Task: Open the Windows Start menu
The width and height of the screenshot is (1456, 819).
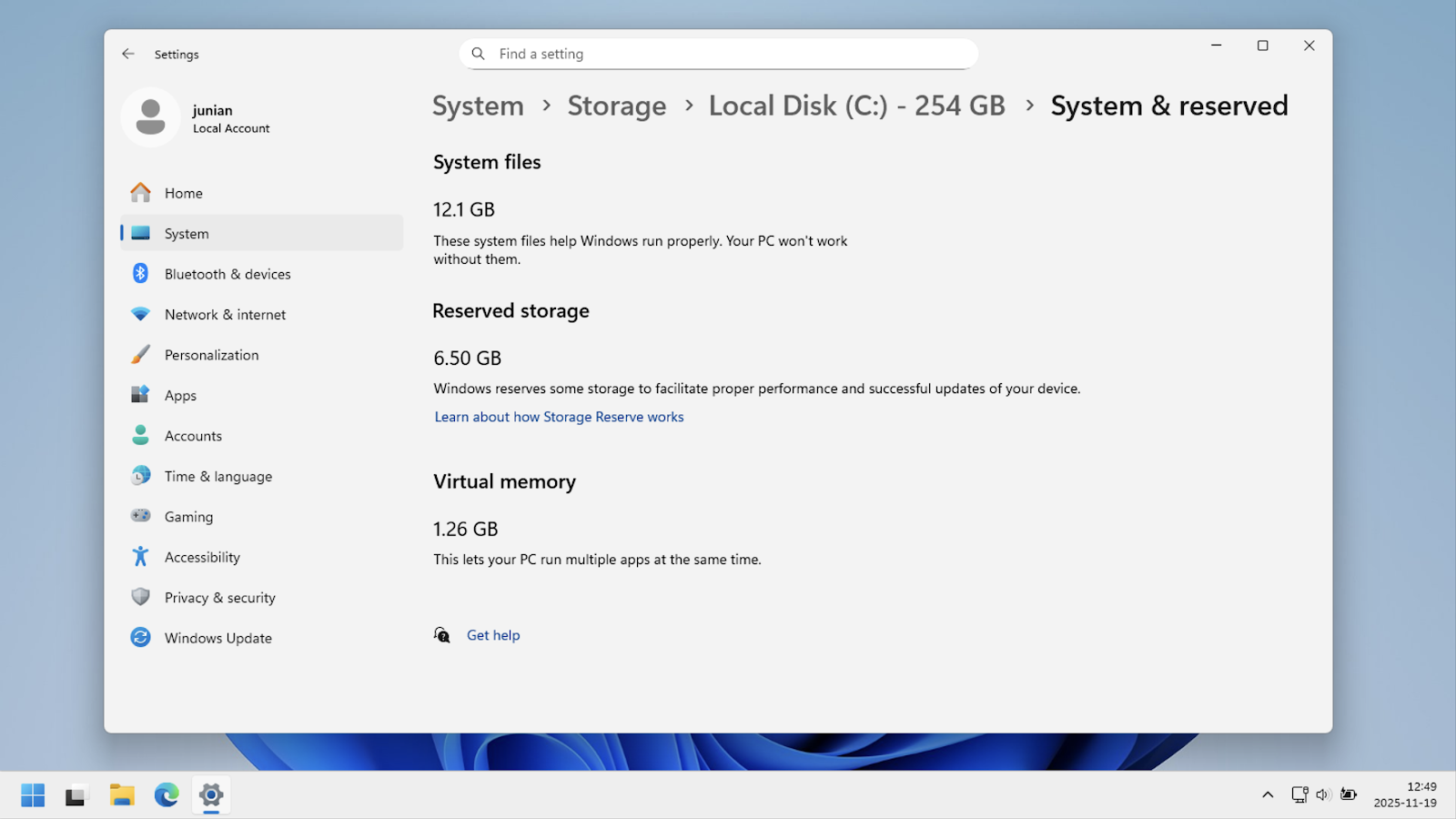Action: point(33,795)
